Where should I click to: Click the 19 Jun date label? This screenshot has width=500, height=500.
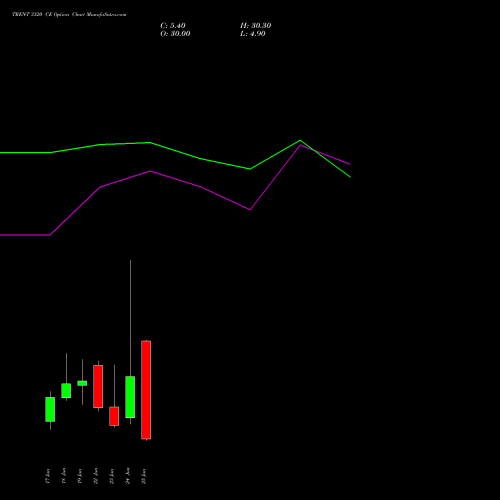pyautogui.click(x=80, y=476)
